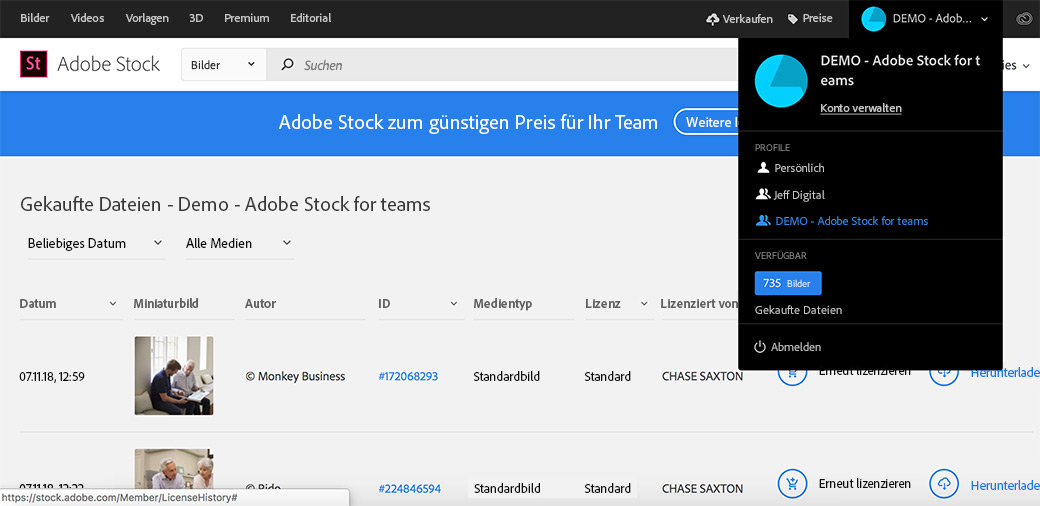1040x506 pixels.
Task: Click the search magnifier icon
Action: click(x=288, y=65)
